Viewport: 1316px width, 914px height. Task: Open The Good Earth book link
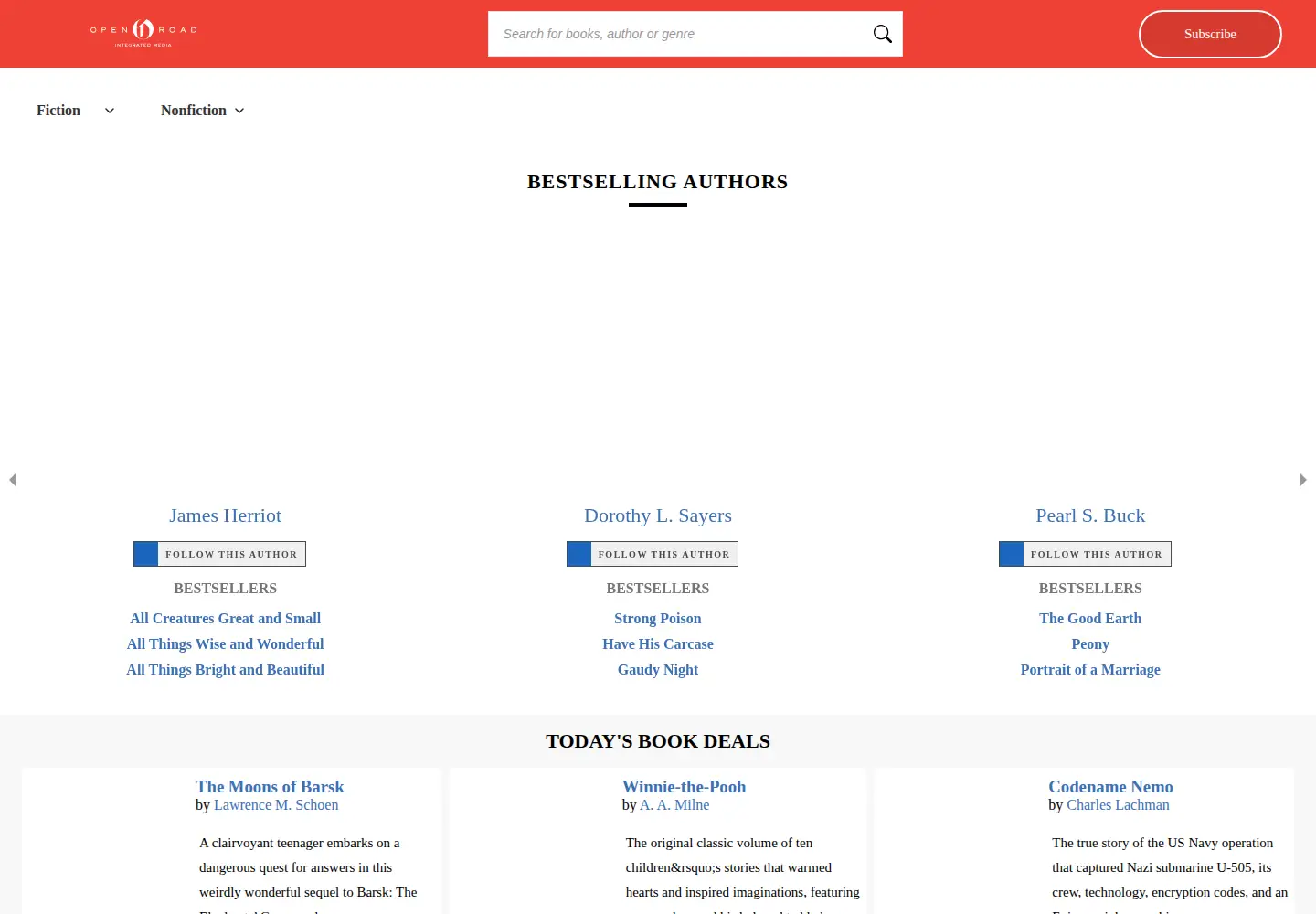[1090, 619]
